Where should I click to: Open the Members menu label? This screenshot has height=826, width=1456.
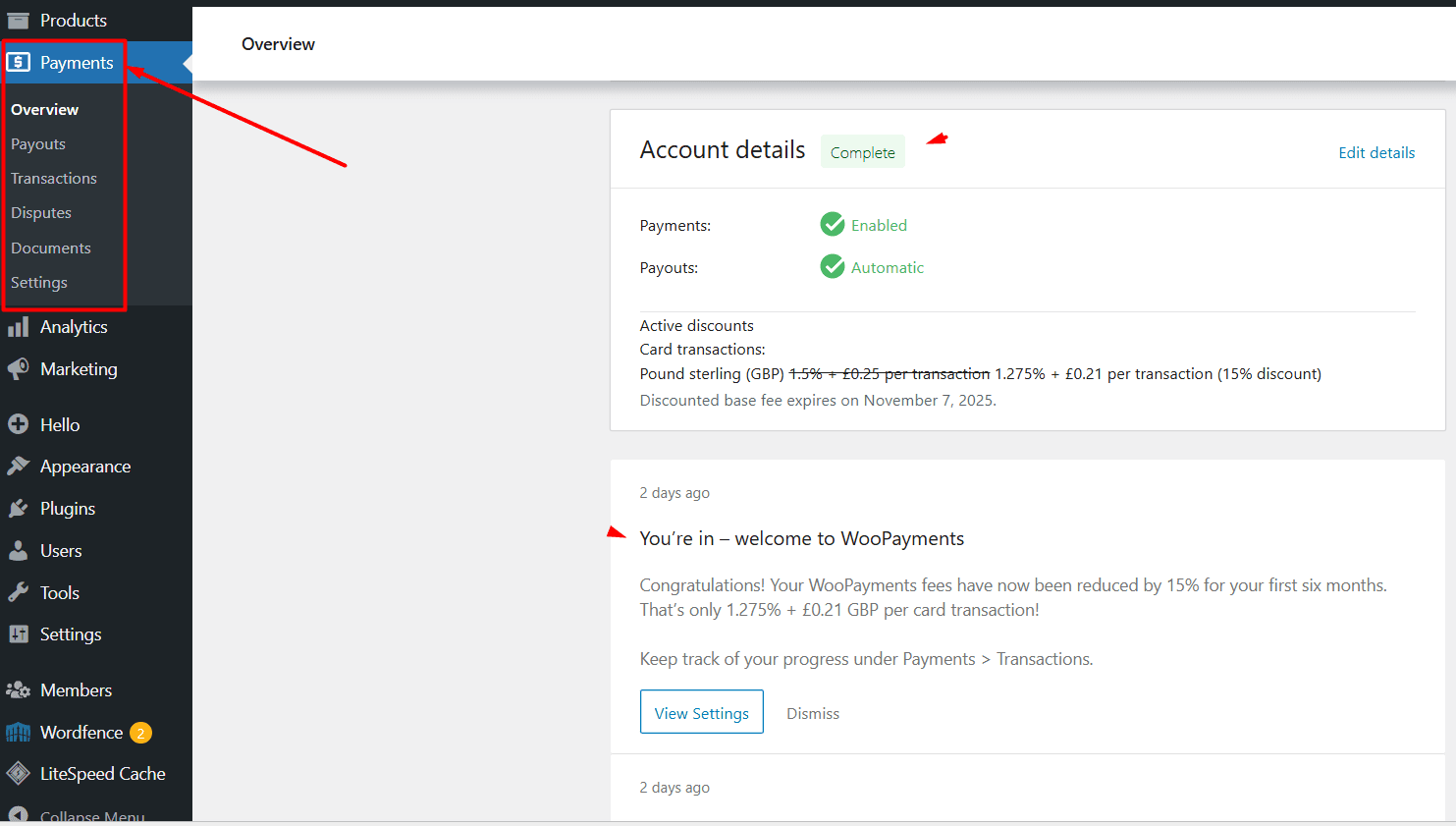tap(76, 690)
